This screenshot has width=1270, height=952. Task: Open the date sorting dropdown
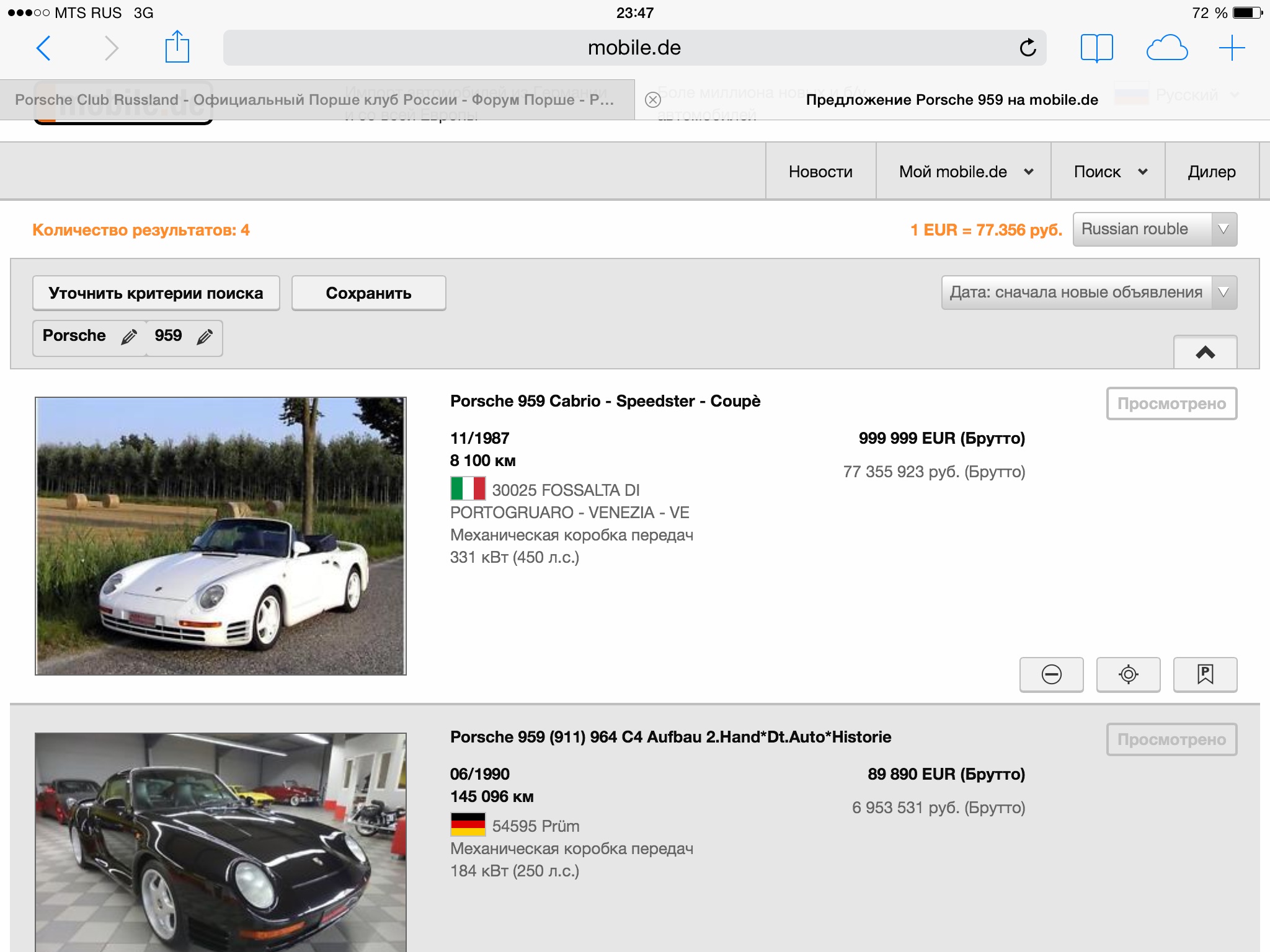(1089, 293)
